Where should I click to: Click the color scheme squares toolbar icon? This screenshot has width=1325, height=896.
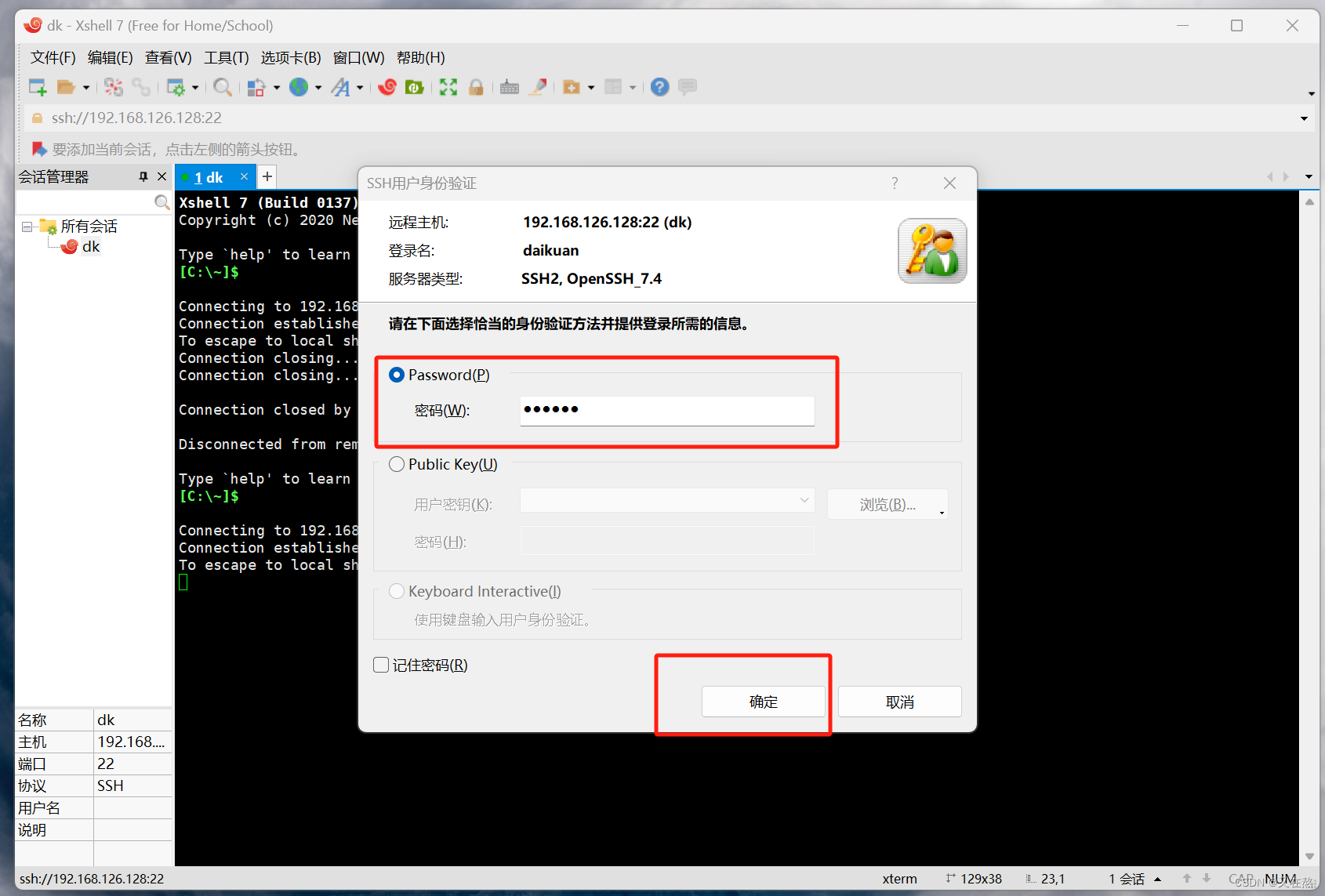(x=256, y=87)
